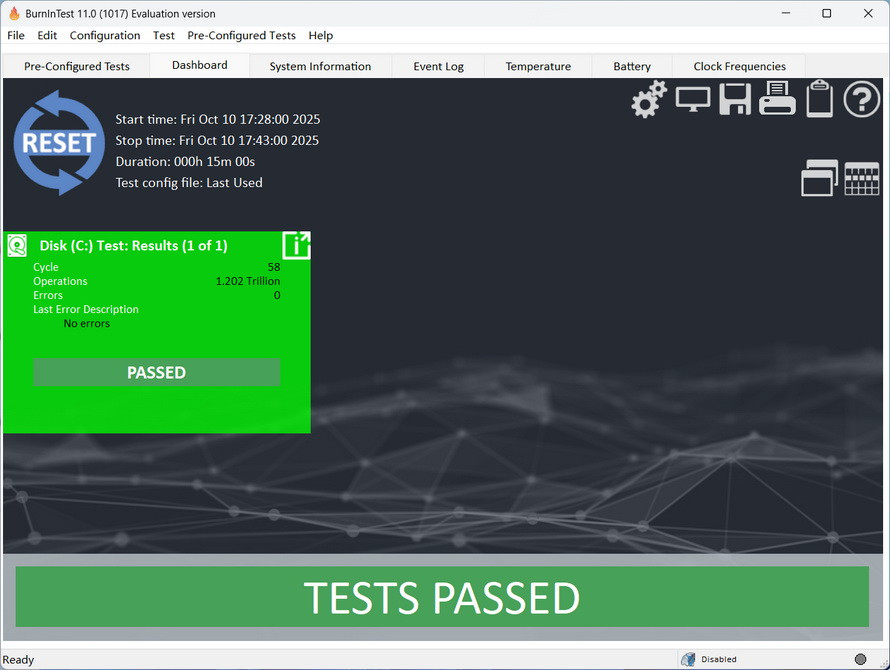Click the blue RESET circular arrows icon
The image size is (890, 670).
(x=59, y=142)
